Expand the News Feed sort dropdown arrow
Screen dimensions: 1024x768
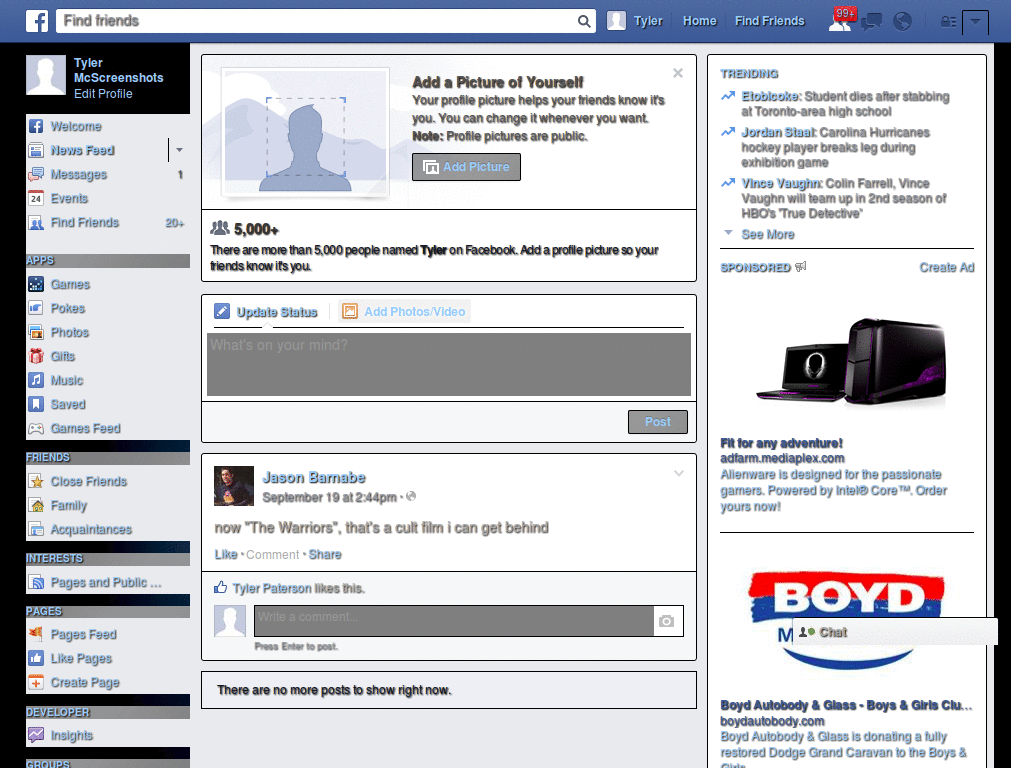(x=180, y=150)
